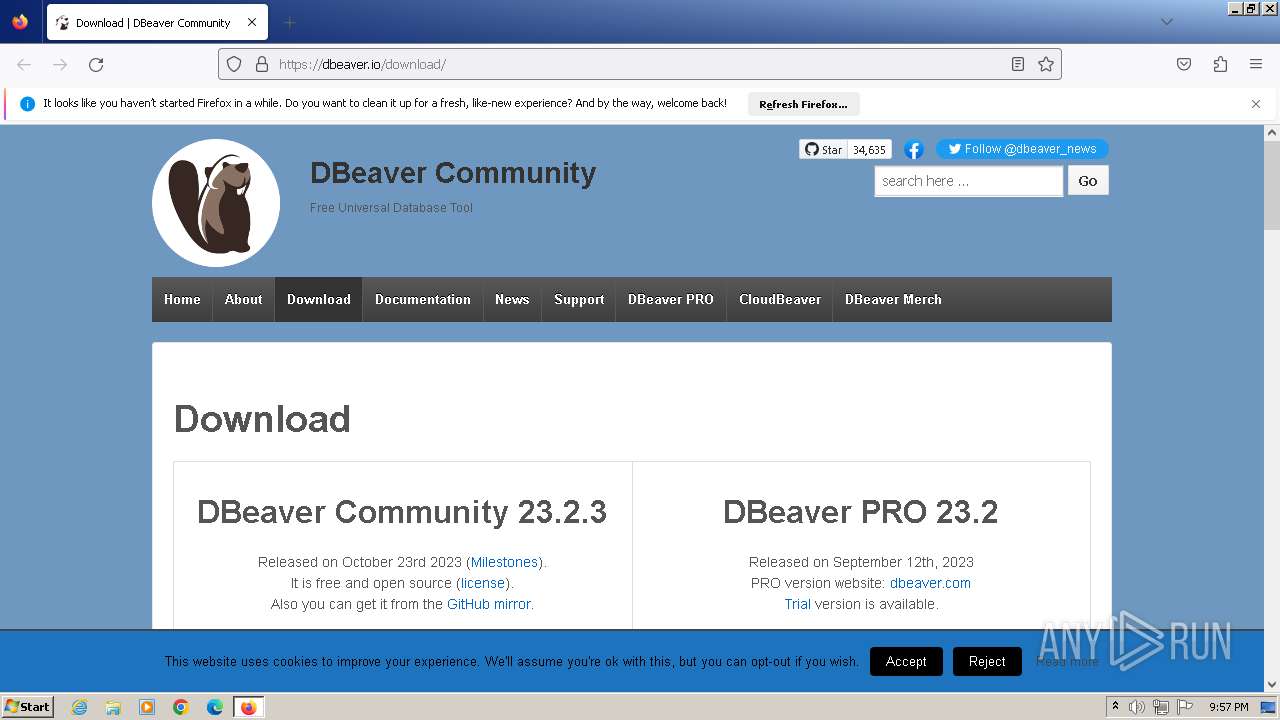Viewport: 1280px width, 720px height.
Task: Click the page scrollbar up arrow
Action: coord(1272,132)
